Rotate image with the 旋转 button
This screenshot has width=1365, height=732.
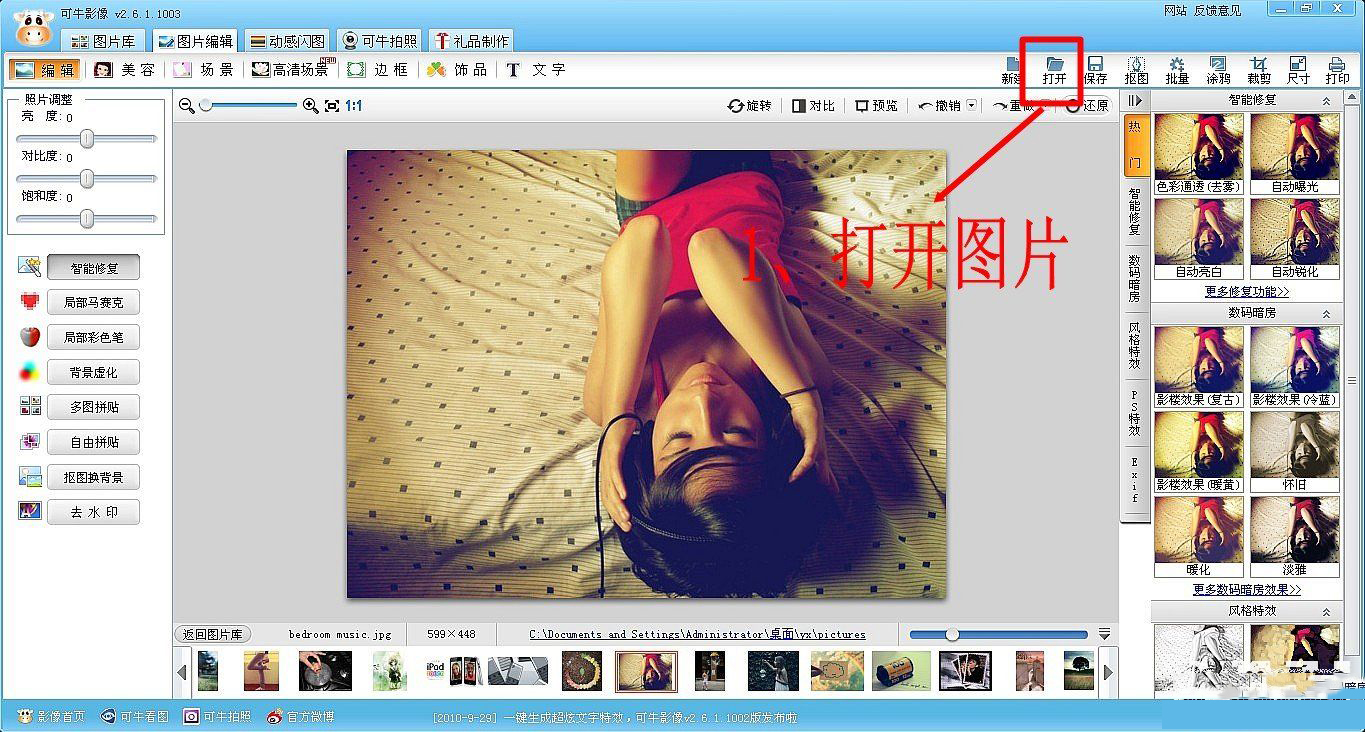pyautogui.click(x=750, y=105)
